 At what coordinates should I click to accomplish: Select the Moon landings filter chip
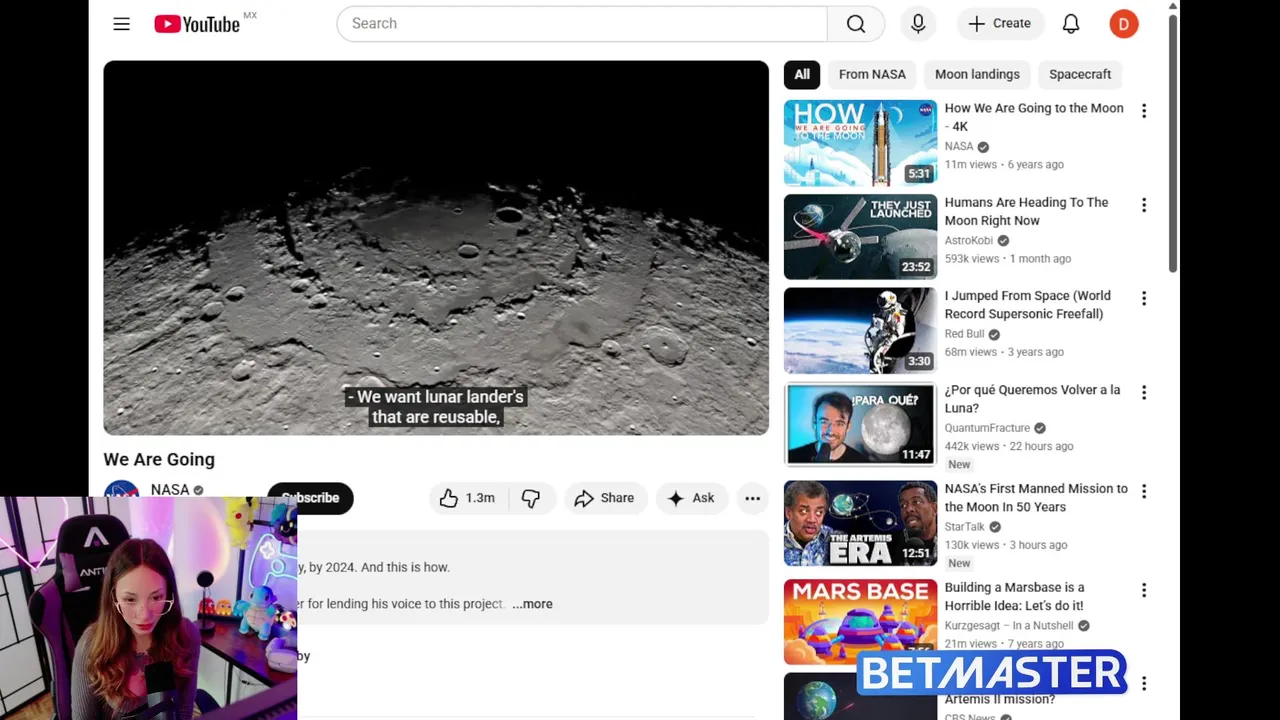tap(977, 74)
